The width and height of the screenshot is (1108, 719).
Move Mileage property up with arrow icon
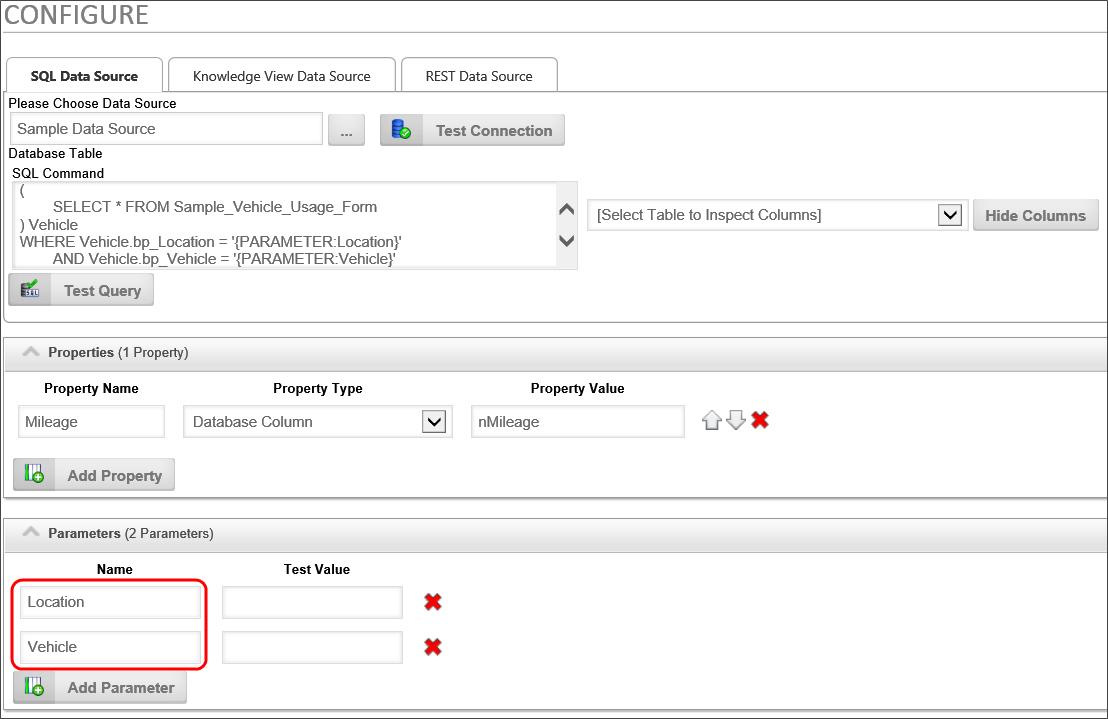pos(712,421)
